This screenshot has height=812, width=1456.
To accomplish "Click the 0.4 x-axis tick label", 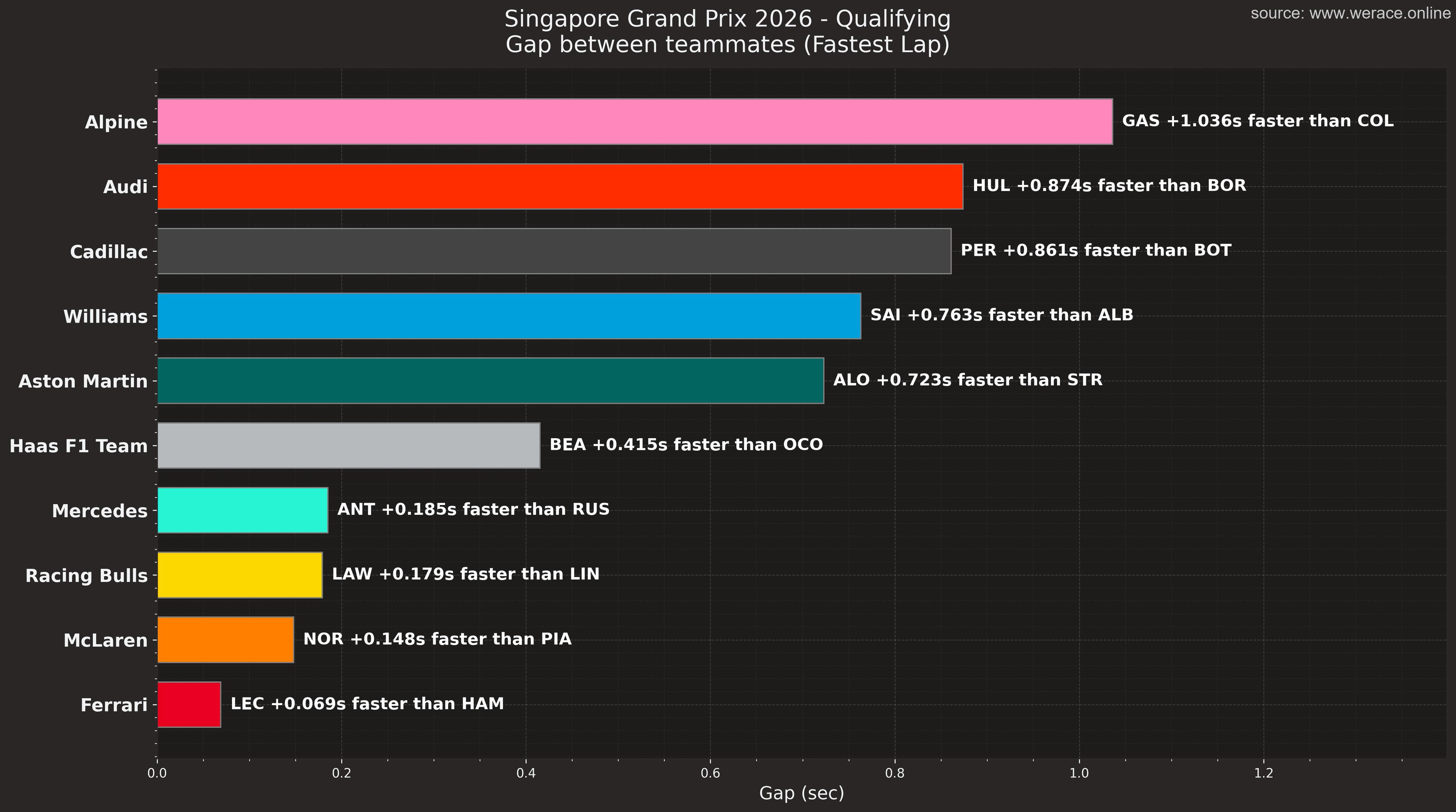I will pos(526,773).
